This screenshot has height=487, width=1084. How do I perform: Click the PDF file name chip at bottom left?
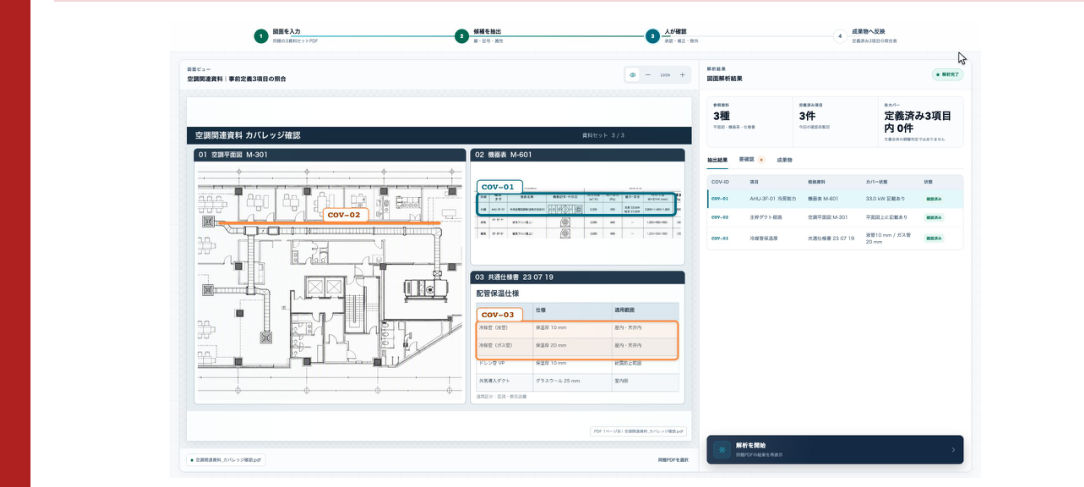[x=226, y=460]
